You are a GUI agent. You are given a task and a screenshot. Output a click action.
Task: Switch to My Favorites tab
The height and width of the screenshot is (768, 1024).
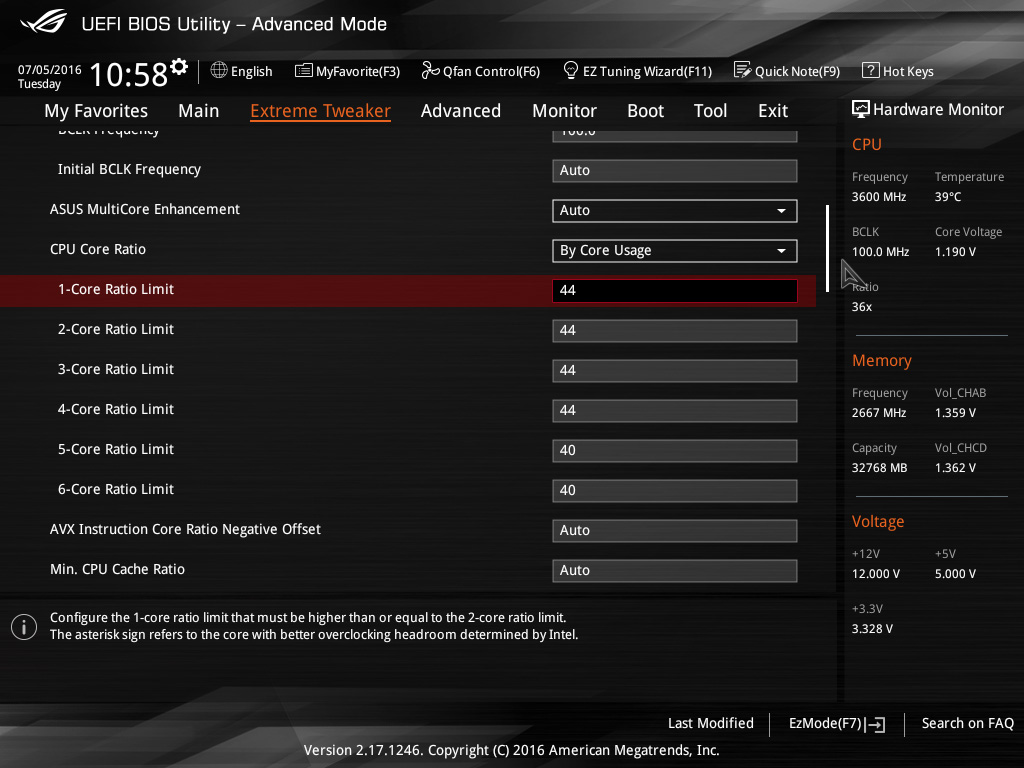(x=96, y=111)
